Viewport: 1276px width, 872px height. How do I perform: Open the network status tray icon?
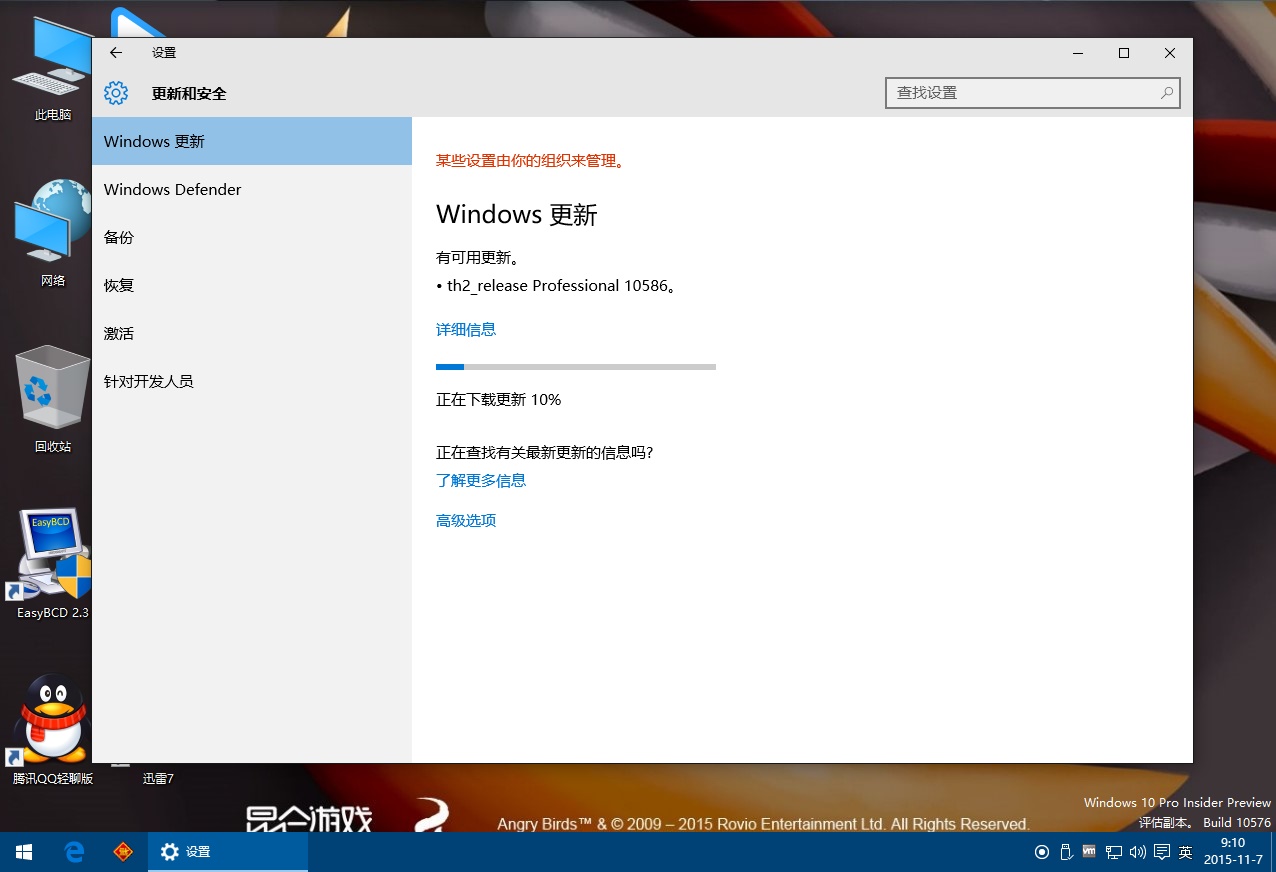click(1113, 852)
